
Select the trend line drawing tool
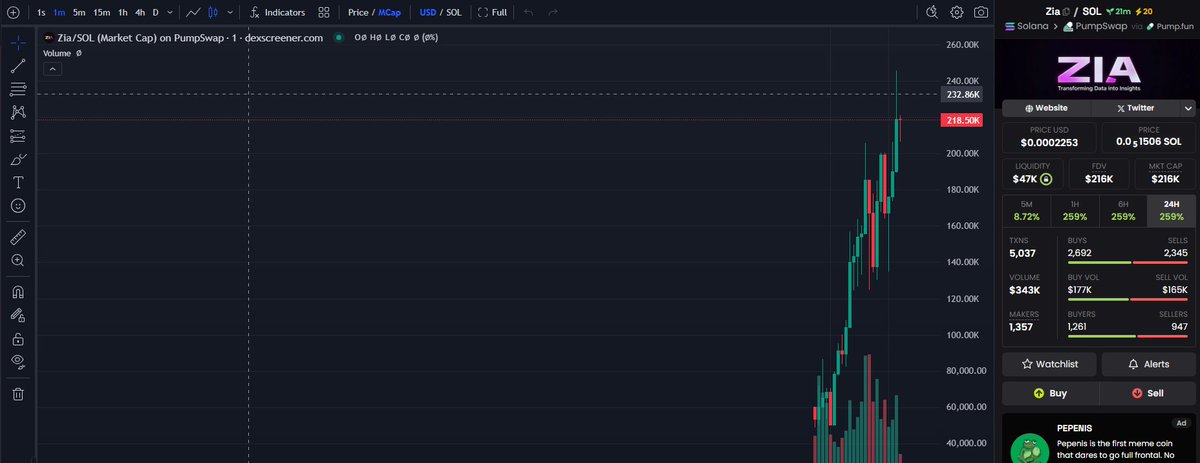17,67
